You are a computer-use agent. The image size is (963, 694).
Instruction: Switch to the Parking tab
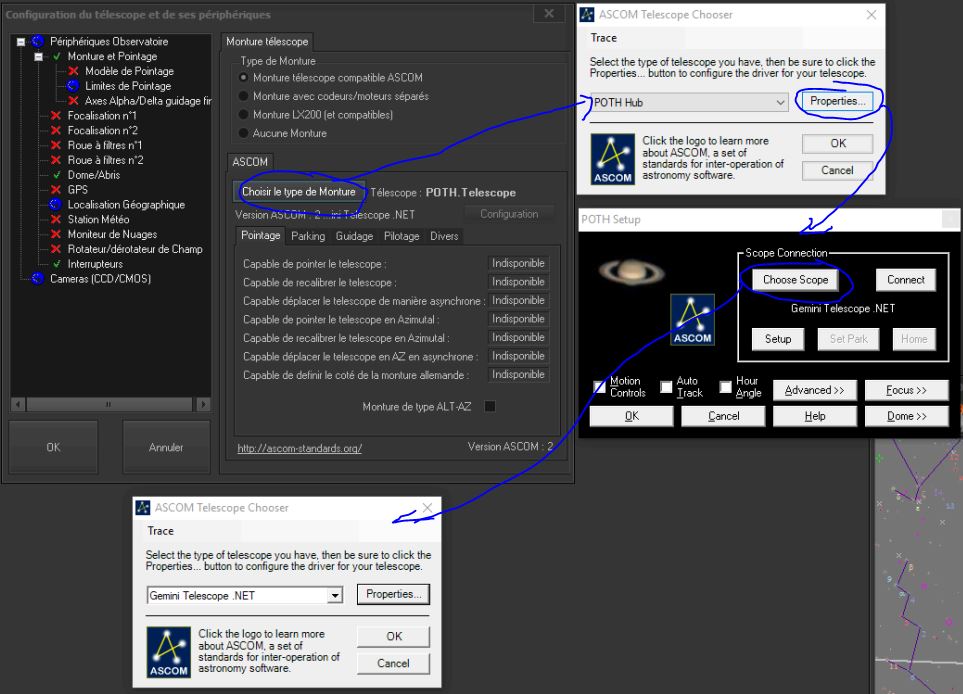[x=308, y=236]
